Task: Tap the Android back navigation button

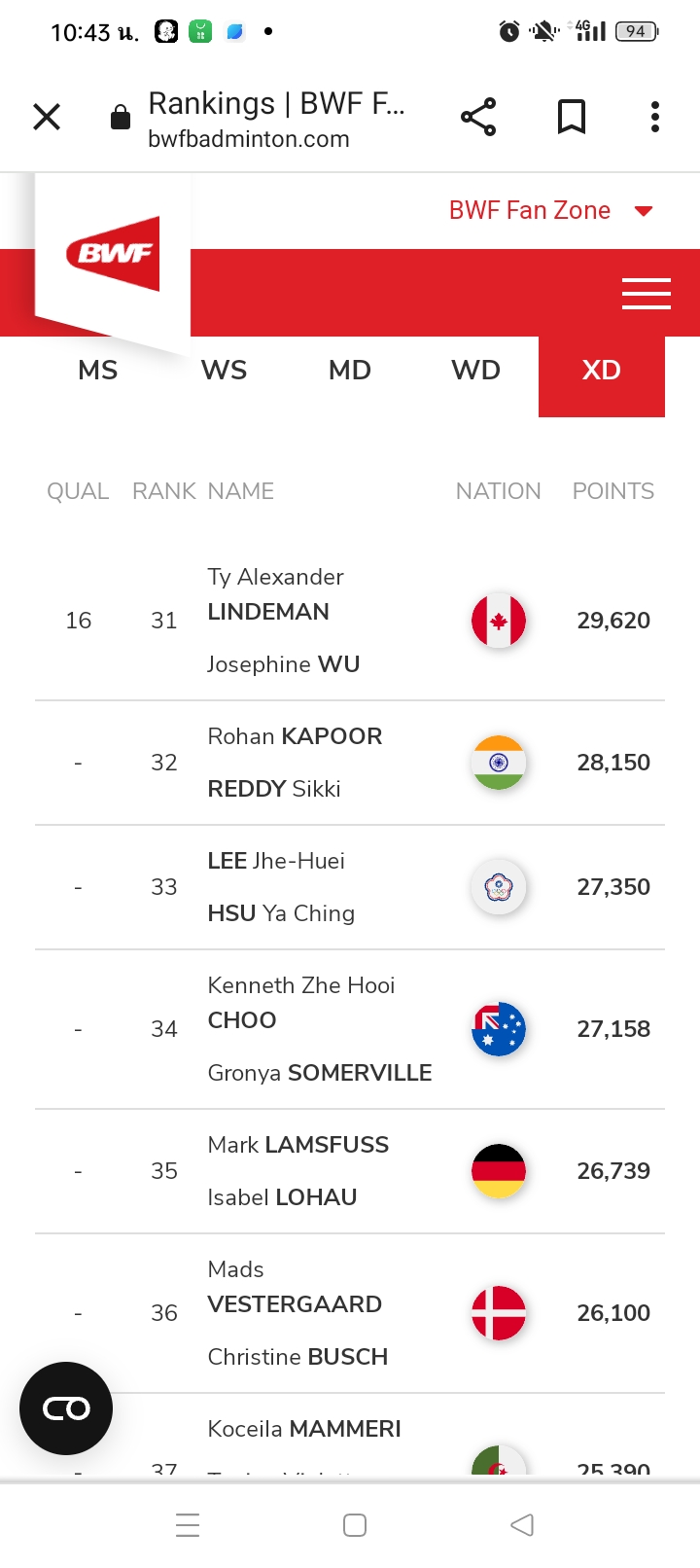Action: coord(522,1524)
